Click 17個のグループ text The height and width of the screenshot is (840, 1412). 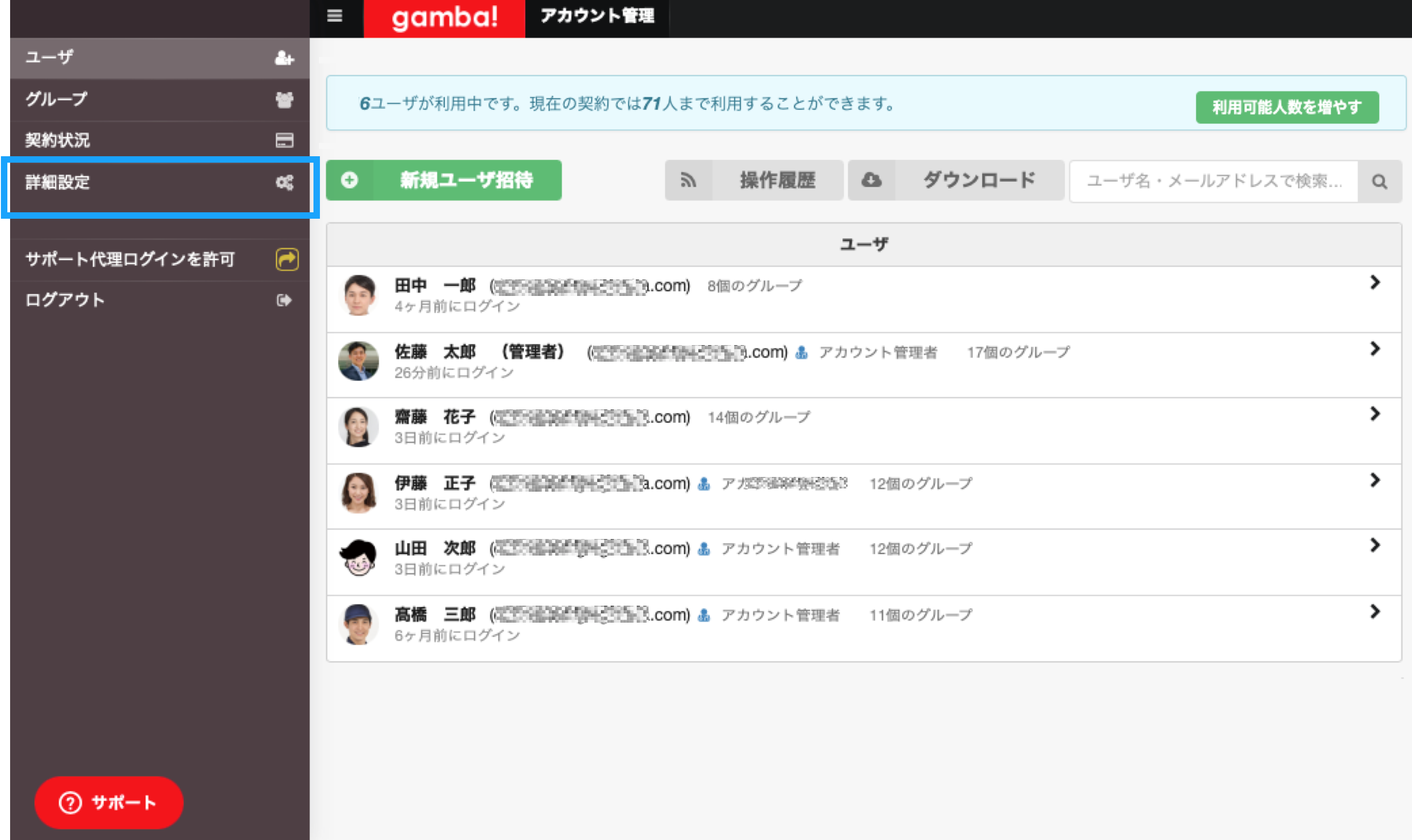1018,352
